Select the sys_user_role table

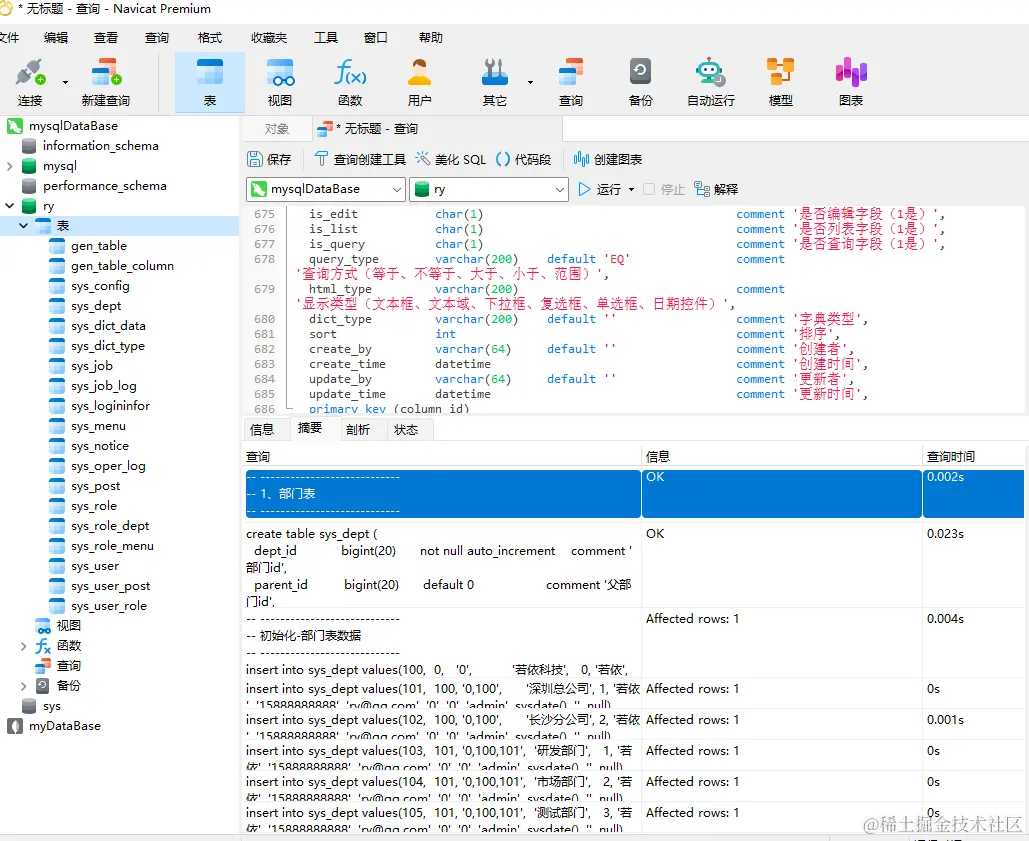click(108, 606)
